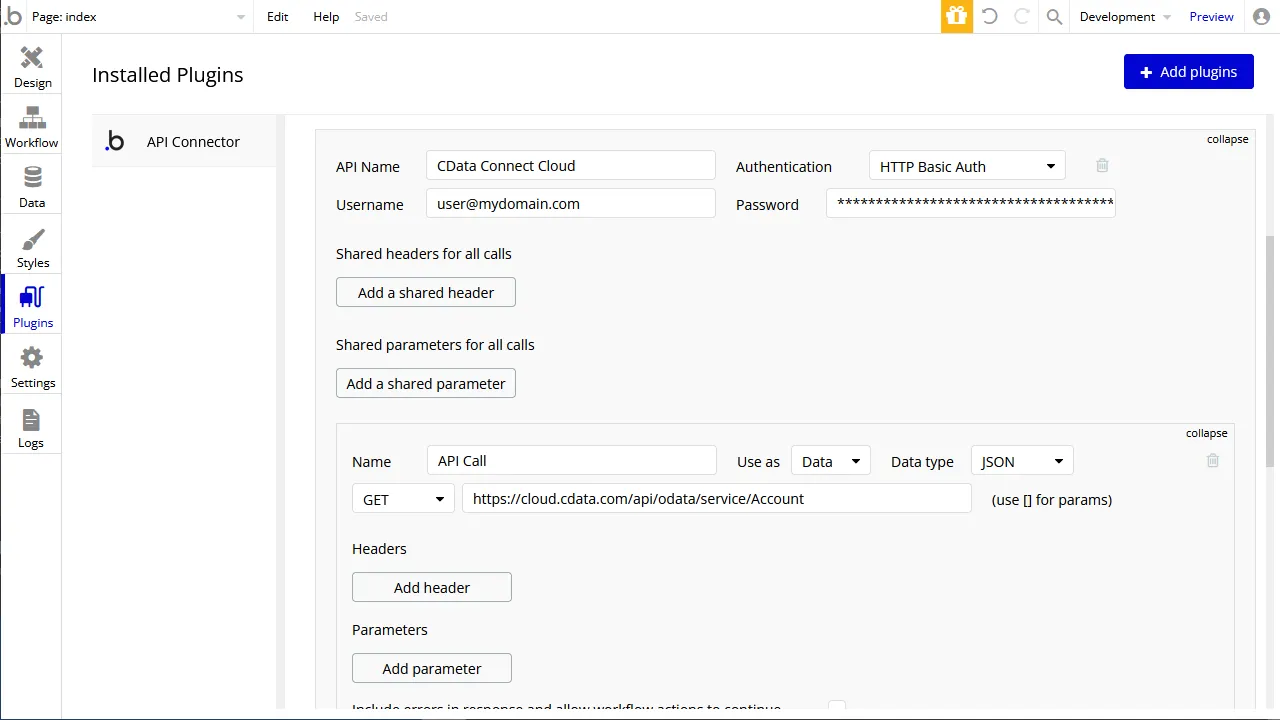Click the Add plugins button
The image size is (1280, 720).
pos(1188,71)
